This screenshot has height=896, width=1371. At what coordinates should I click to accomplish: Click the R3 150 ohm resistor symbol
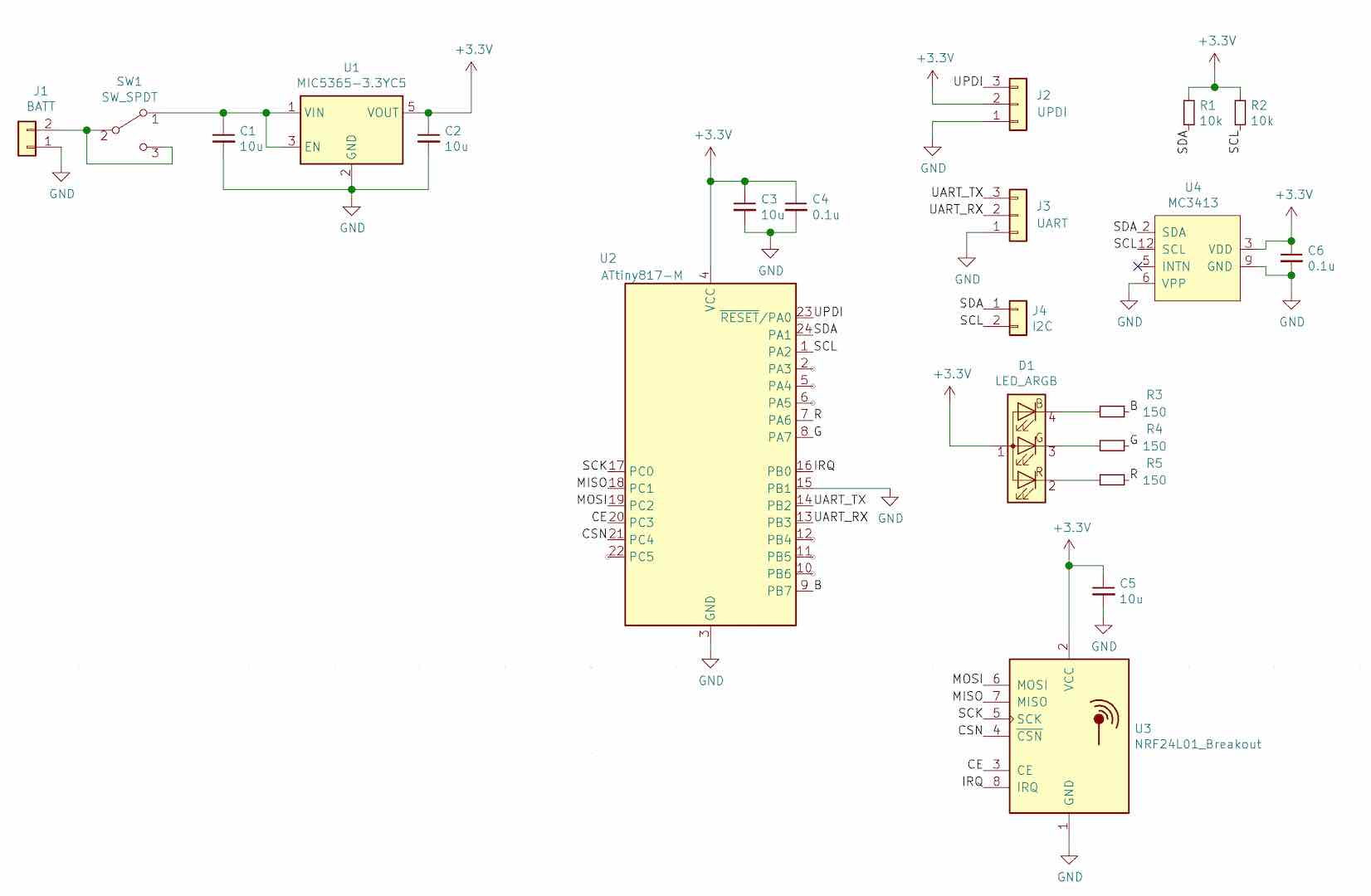(1112, 411)
